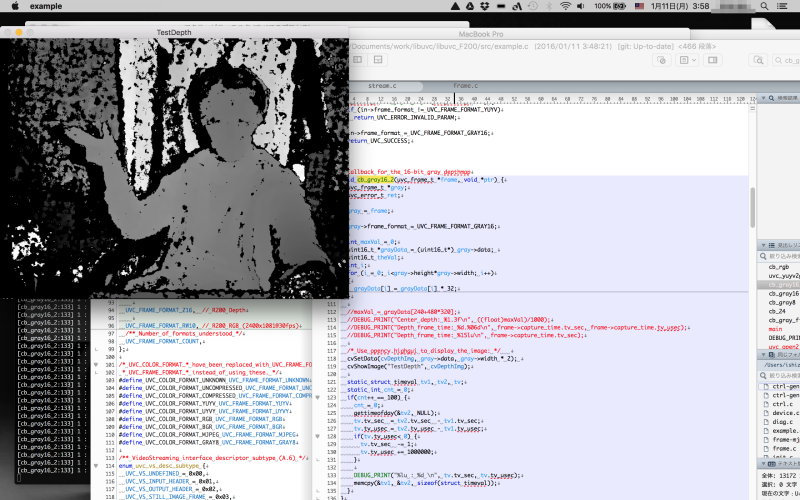The width and height of the screenshot is (800, 500).
Task: Open ctrl.c in the file list
Action: (x=782, y=404)
